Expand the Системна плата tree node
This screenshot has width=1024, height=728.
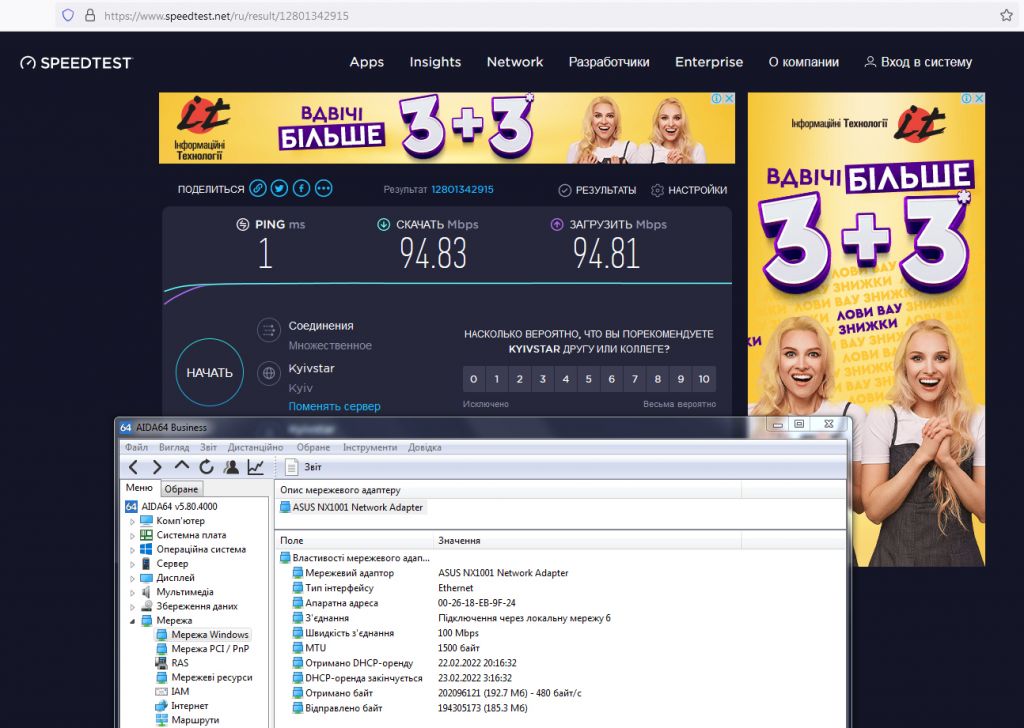(x=132, y=536)
